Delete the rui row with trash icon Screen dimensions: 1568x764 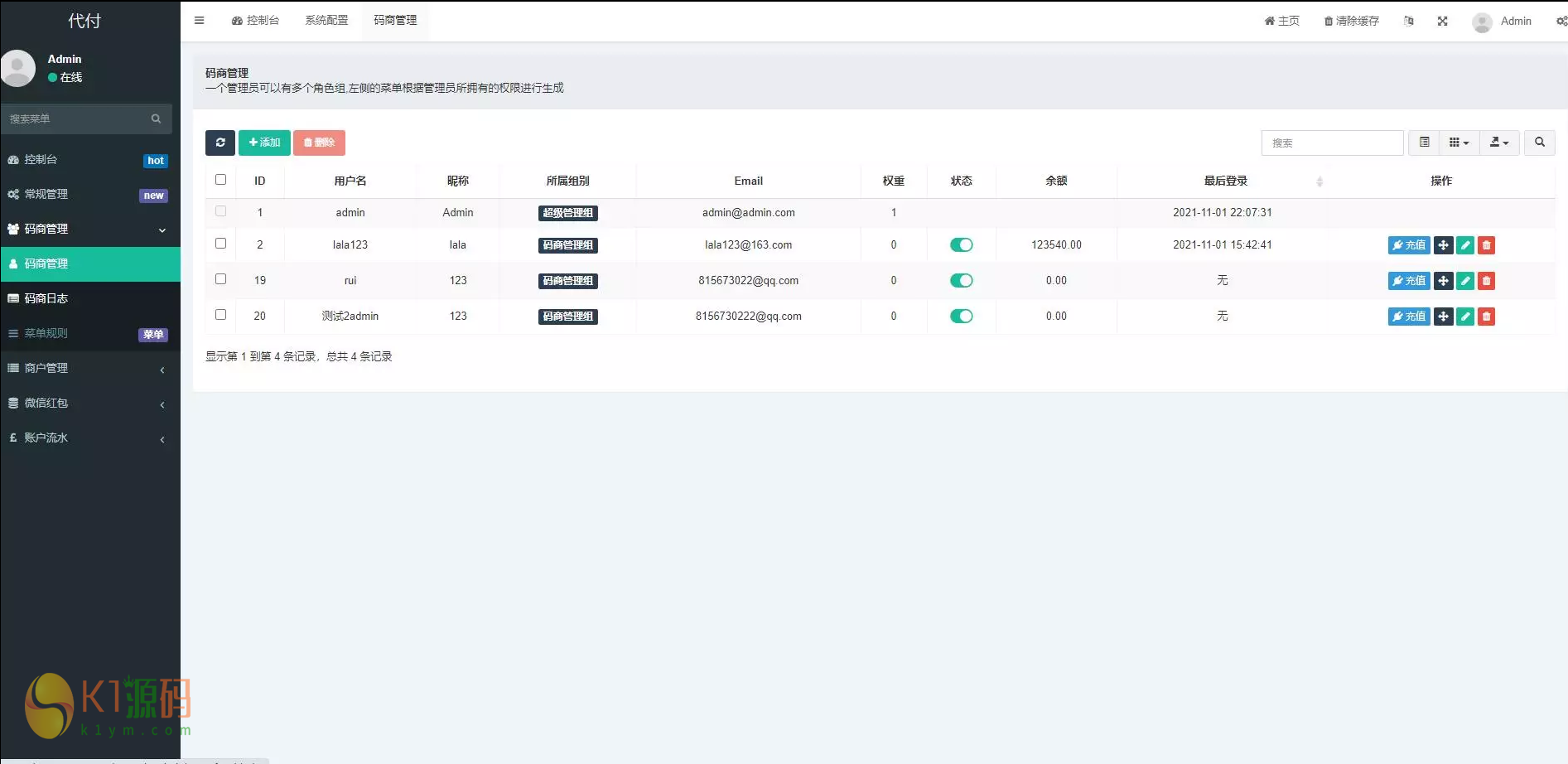pyautogui.click(x=1487, y=281)
